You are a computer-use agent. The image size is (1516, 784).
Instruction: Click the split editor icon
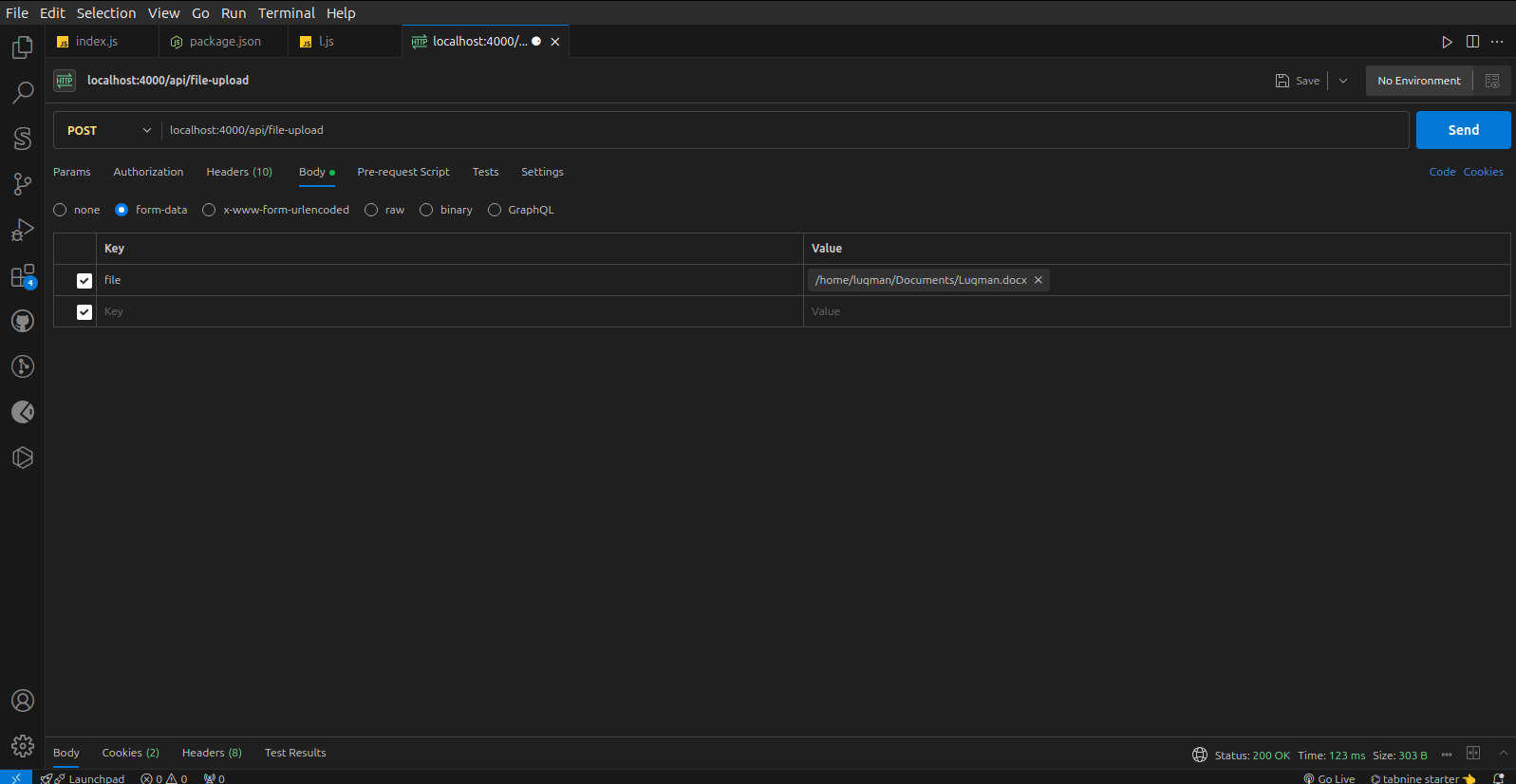point(1472,42)
